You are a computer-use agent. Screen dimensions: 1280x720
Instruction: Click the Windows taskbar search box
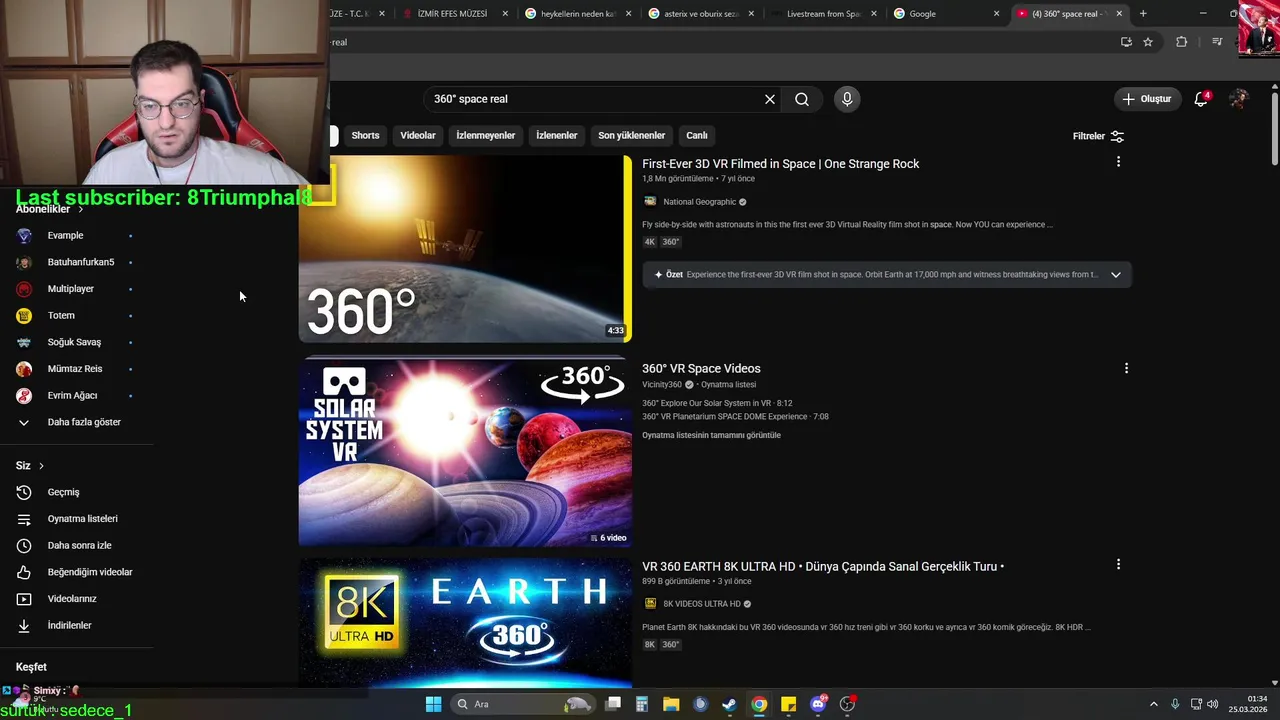pyautogui.click(x=523, y=704)
